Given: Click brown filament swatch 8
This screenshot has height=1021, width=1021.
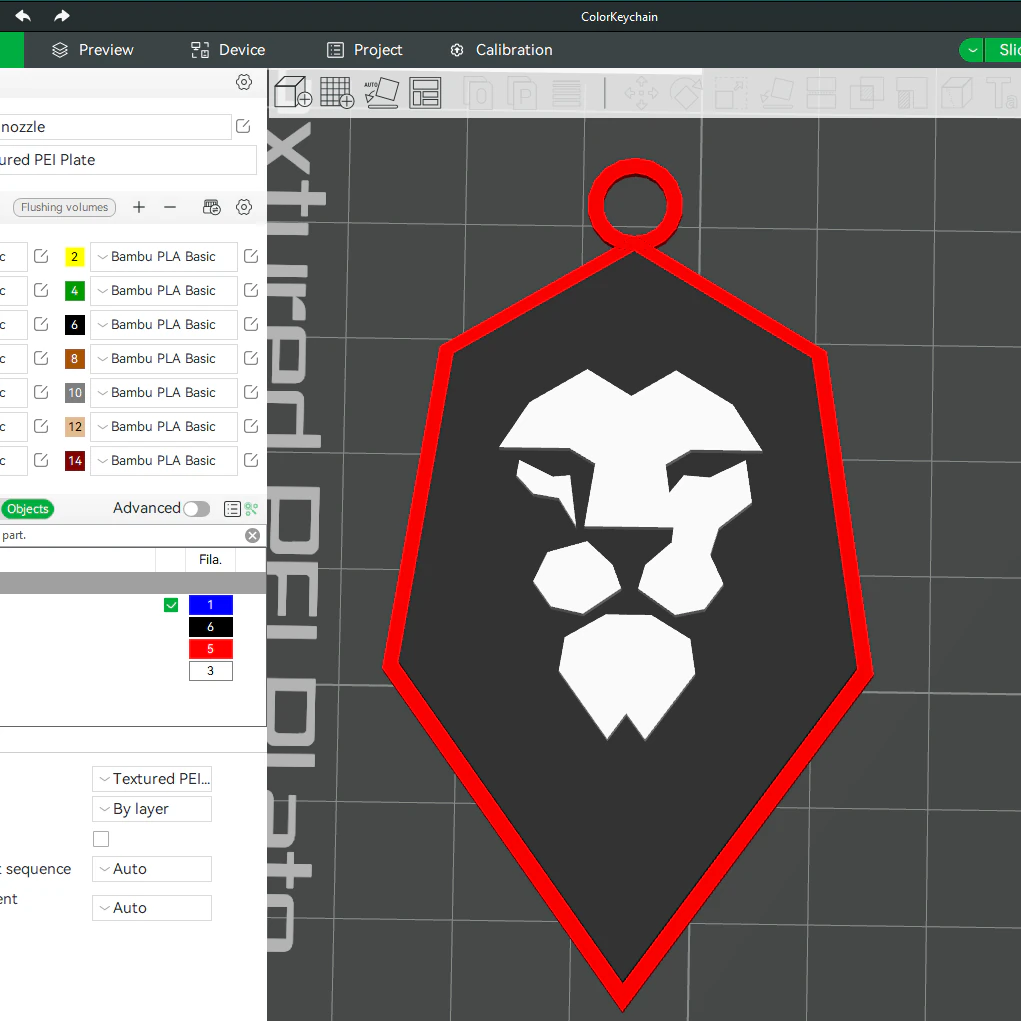Looking at the screenshot, I should [x=75, y=358].
